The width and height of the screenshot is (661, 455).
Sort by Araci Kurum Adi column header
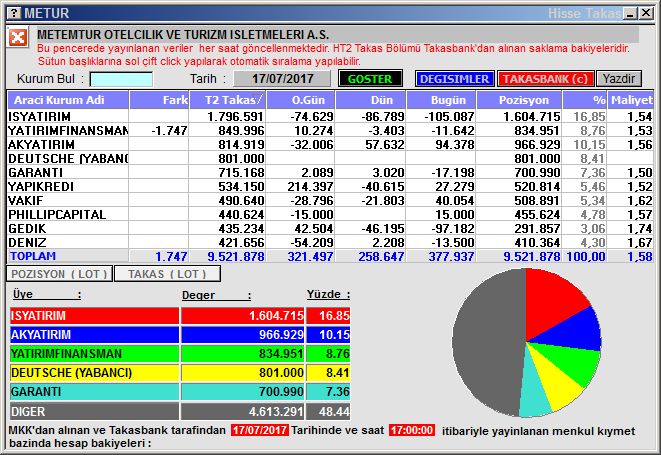click(68, 100)
